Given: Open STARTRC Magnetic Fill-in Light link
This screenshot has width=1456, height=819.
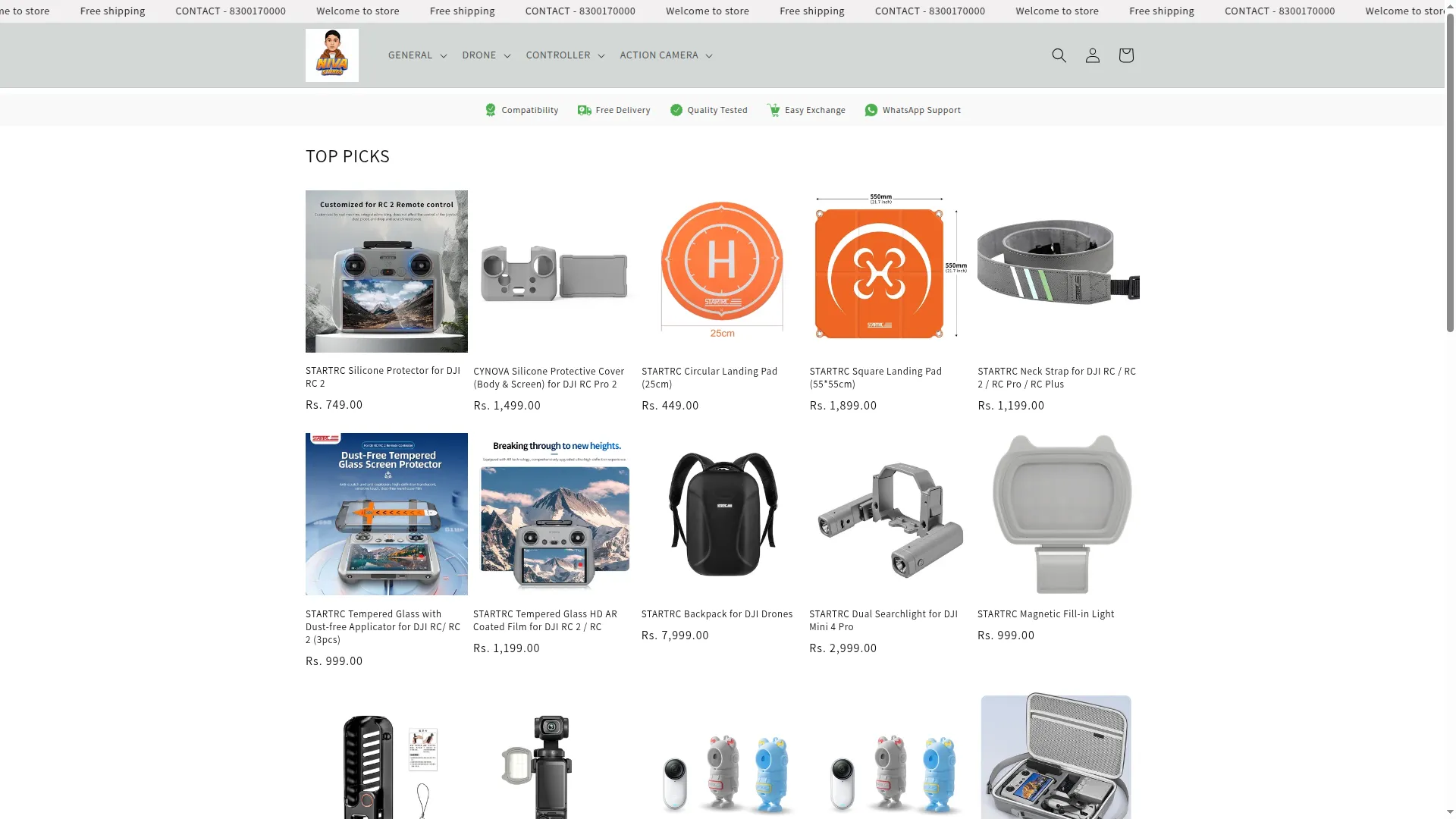Looking at the screenshot, I should [x=1046, y=614].
